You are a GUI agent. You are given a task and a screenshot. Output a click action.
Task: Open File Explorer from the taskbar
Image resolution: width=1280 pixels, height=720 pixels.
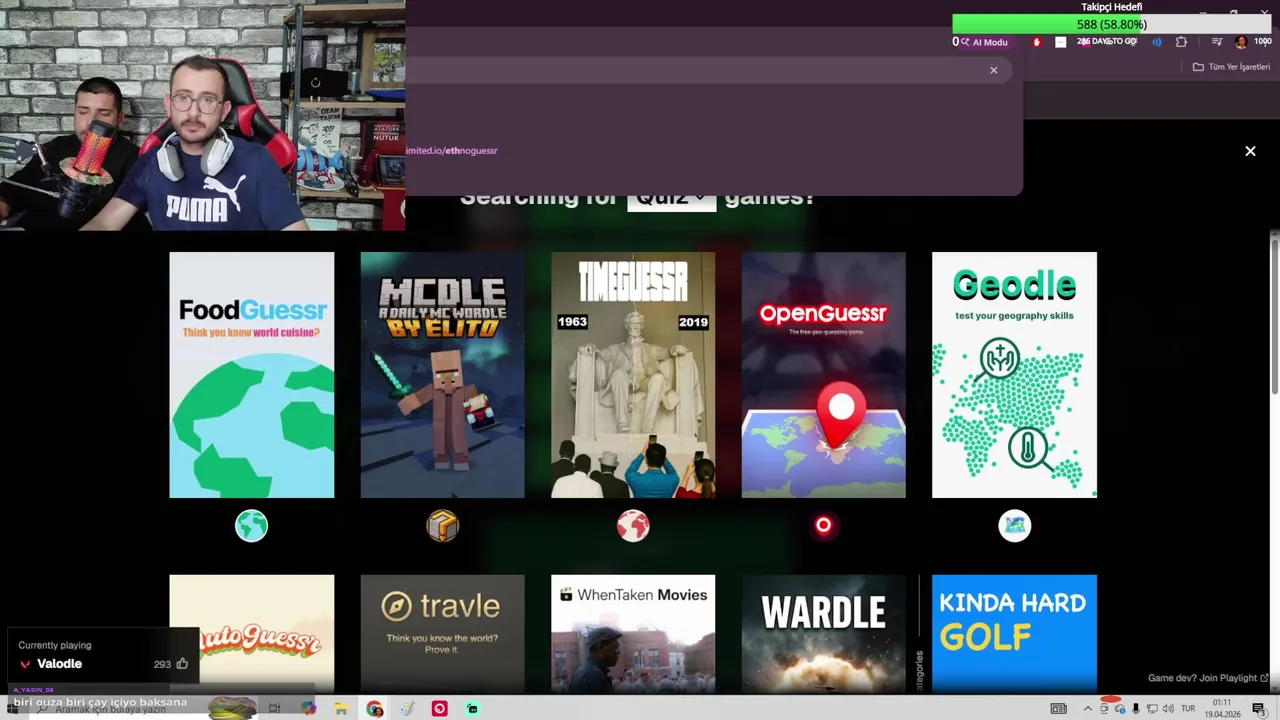coord(341,709)
